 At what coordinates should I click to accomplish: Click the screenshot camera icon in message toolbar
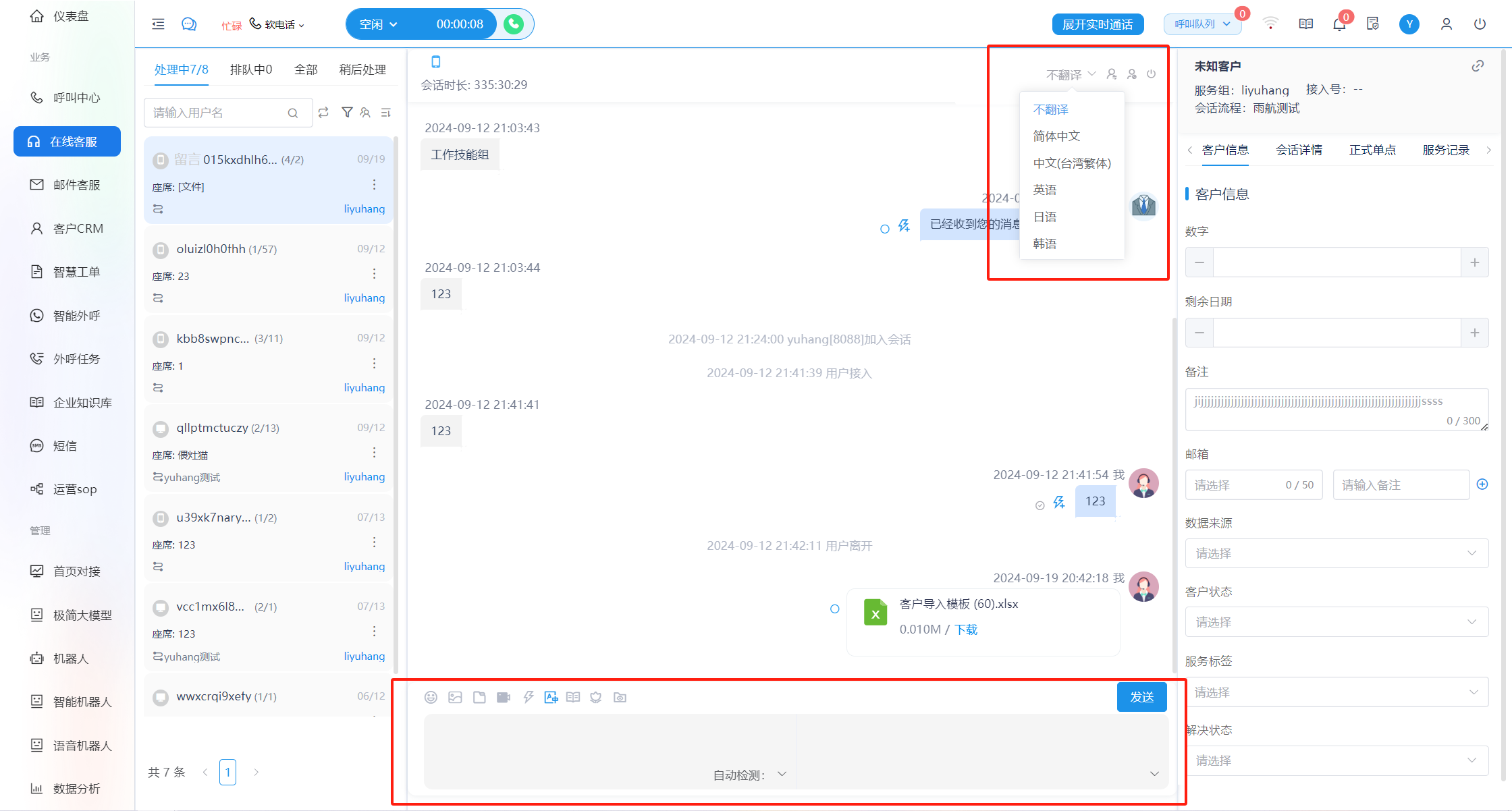pyautogui.click(x=620, y=697)
